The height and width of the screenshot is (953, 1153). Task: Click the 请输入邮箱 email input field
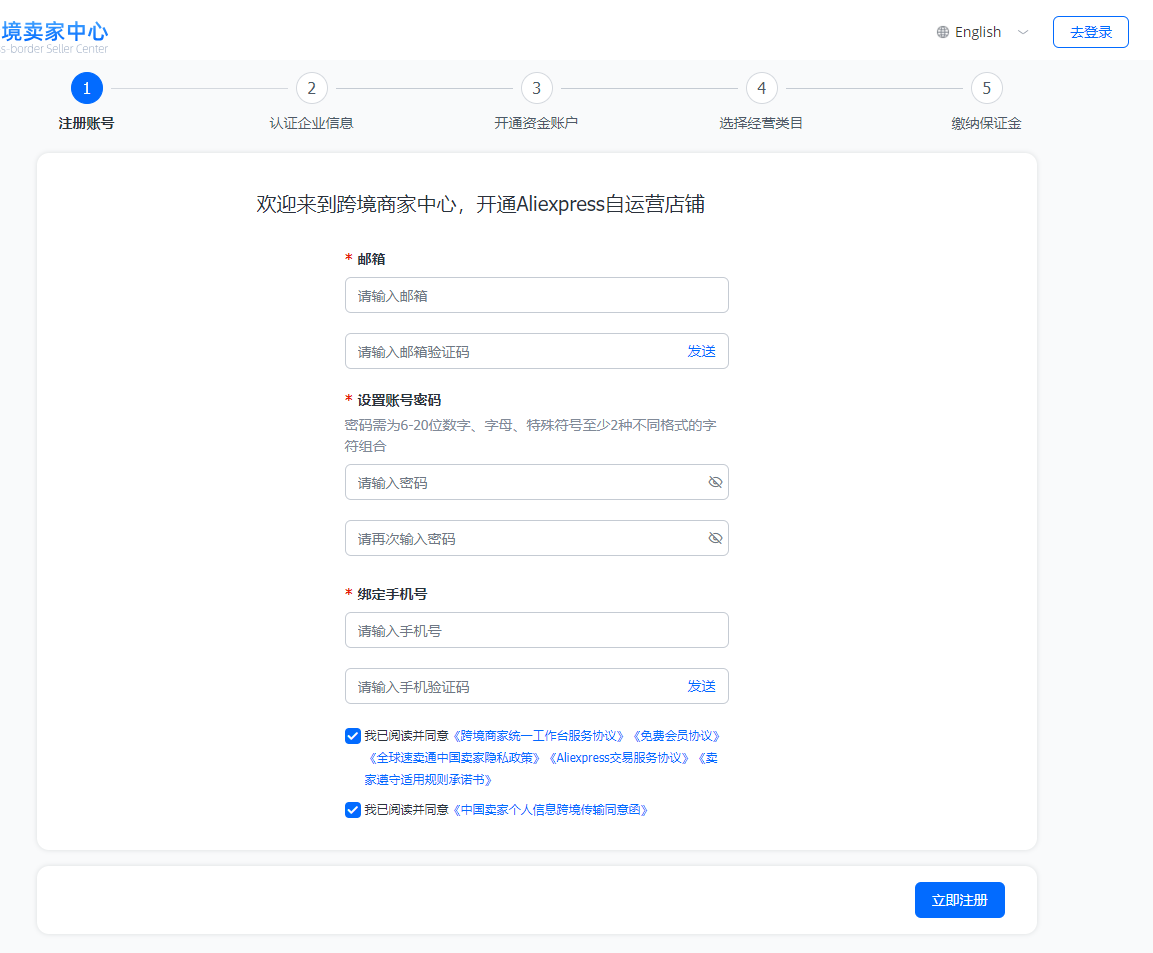click(x=536, y=295)
